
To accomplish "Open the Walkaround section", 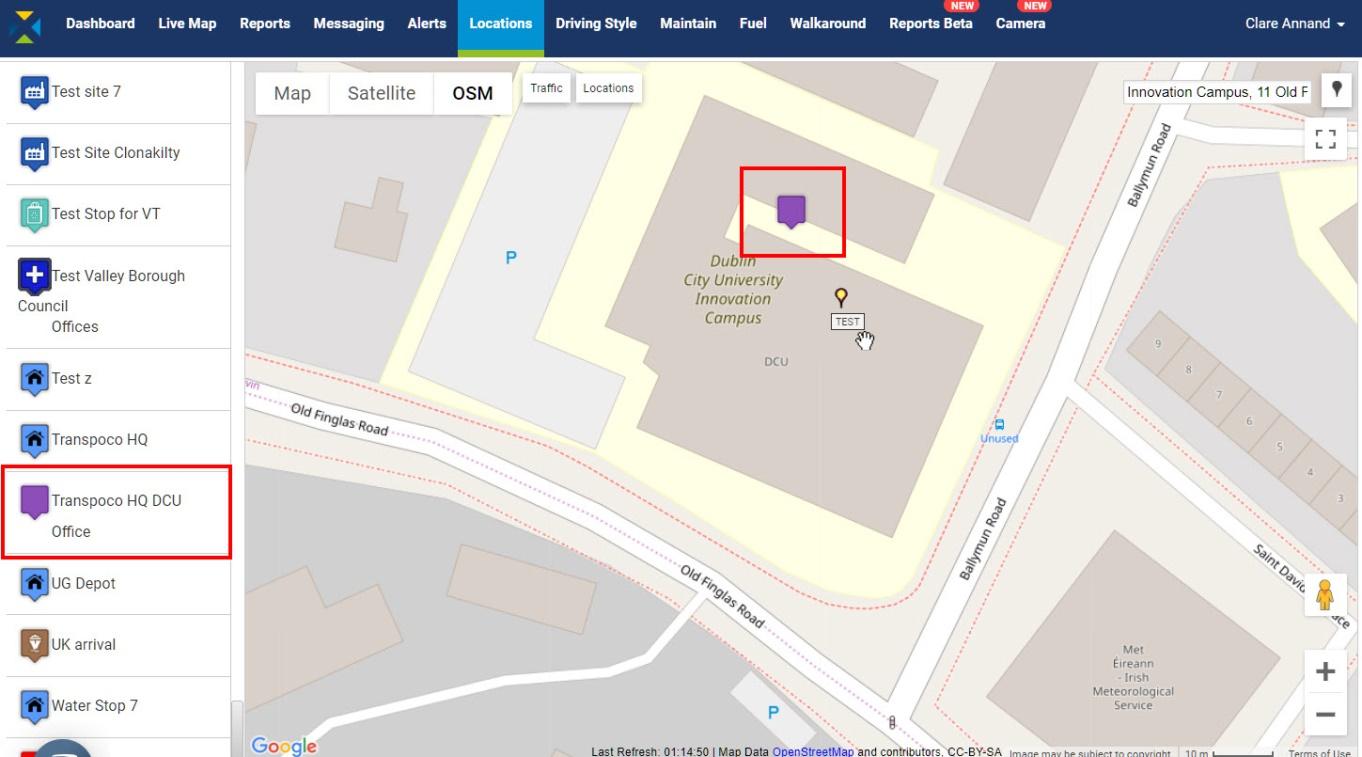I will [828, 23].
